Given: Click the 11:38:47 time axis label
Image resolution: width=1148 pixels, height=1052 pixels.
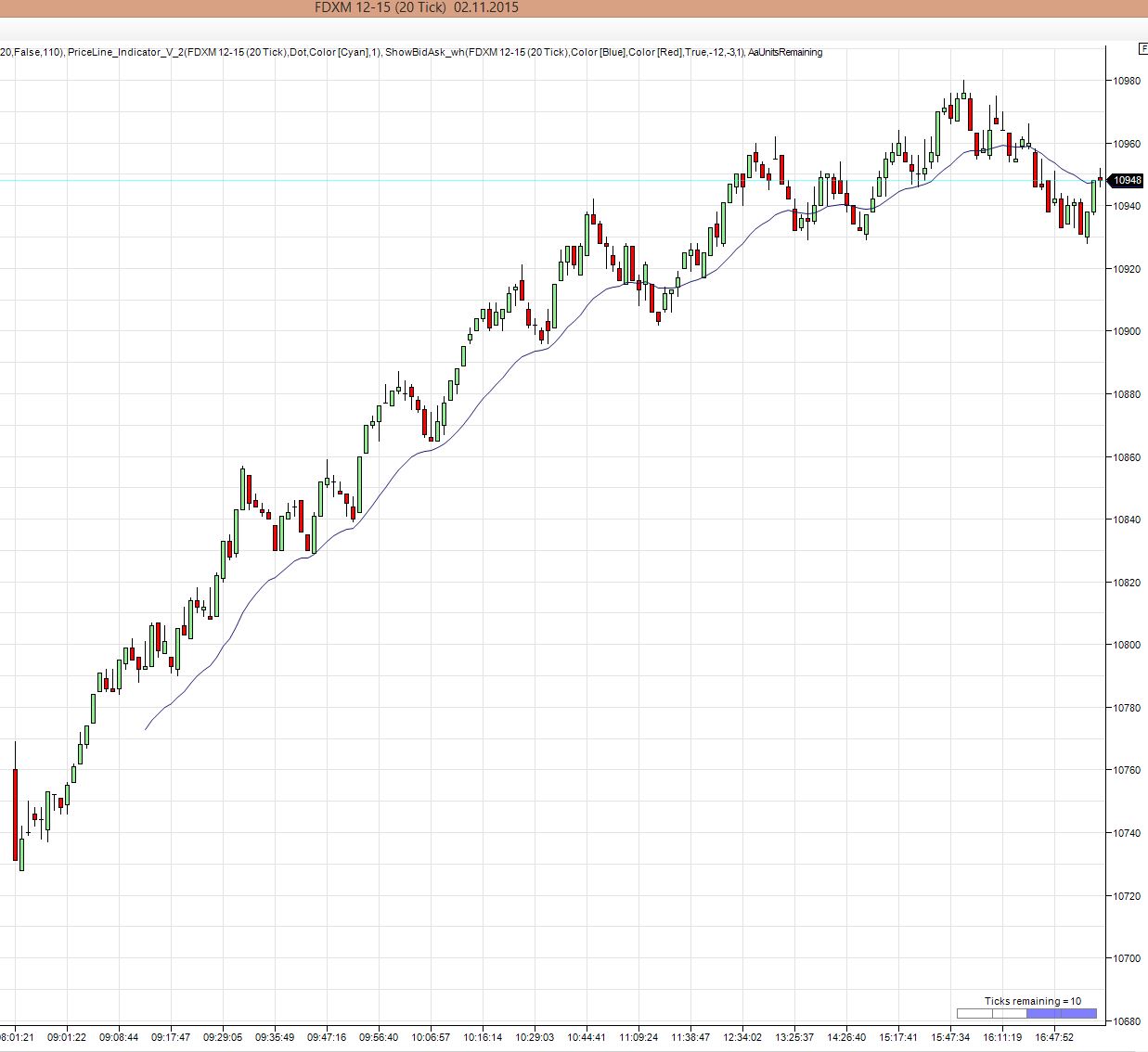Looking at the screenshot, I should [x=690, y=1037].
